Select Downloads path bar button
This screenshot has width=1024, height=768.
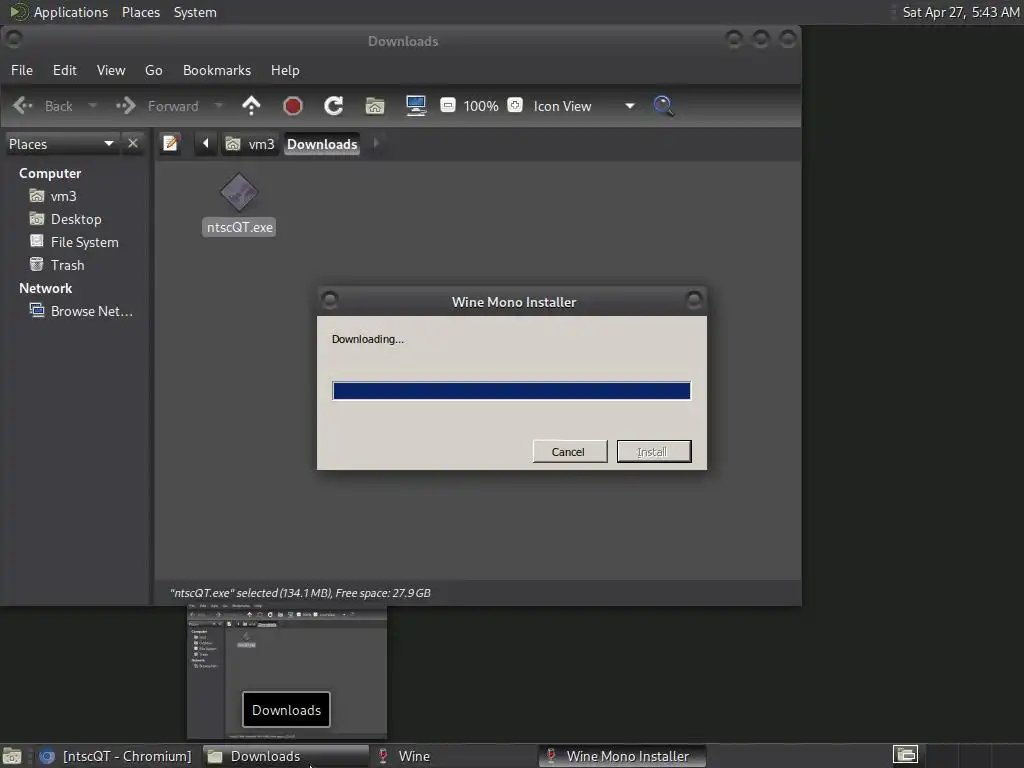(x=322, y=144)
